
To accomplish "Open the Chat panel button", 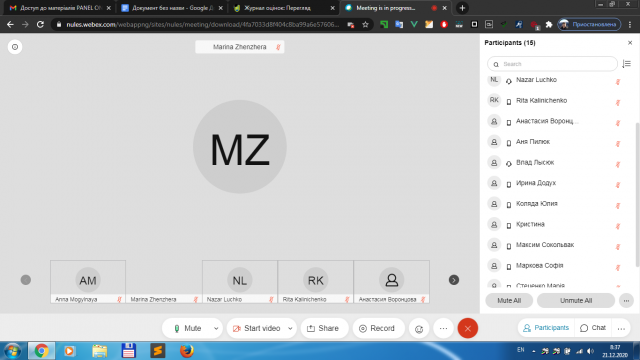I will click(x=593, y=328).
